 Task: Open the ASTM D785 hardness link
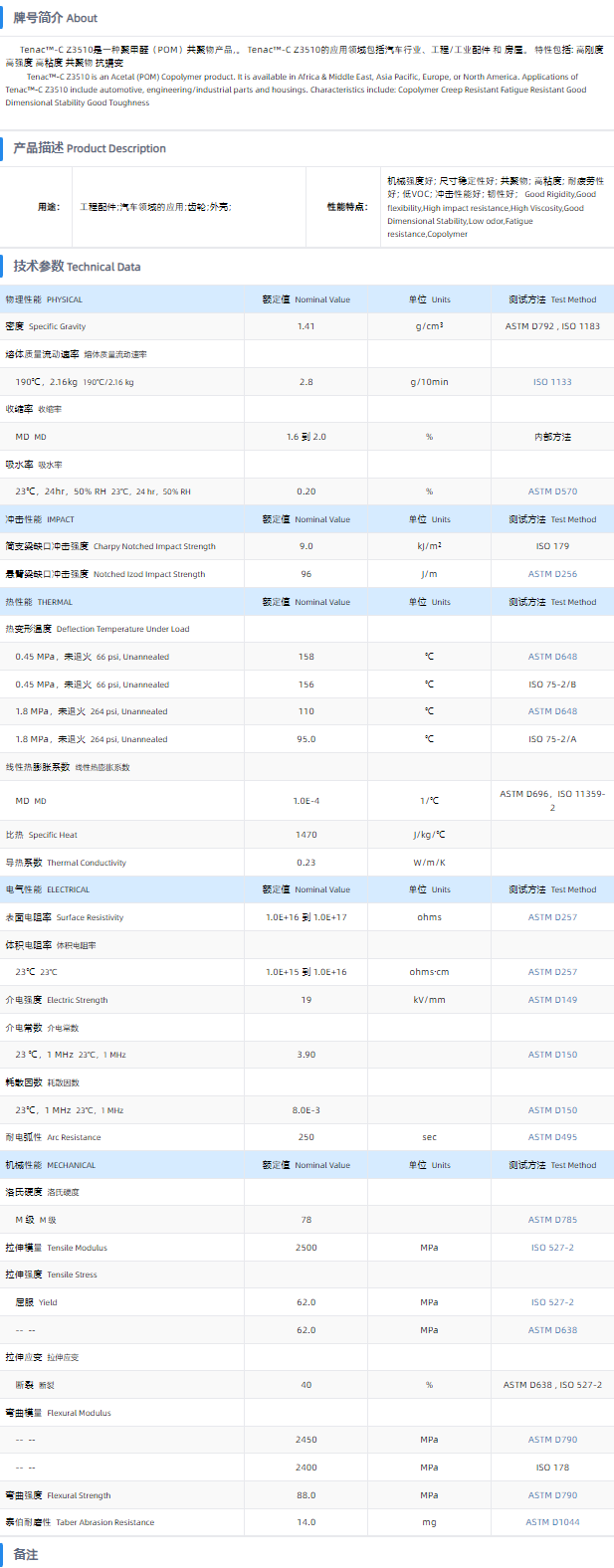(x=552, y=1220)
